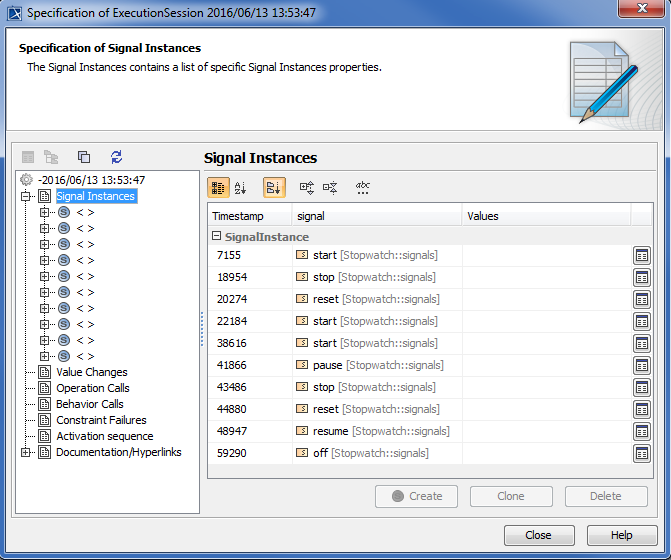Select Value Changes in the tree
Image resolution: width=671 pixels, height=560 pixels.
pos(91,372)
